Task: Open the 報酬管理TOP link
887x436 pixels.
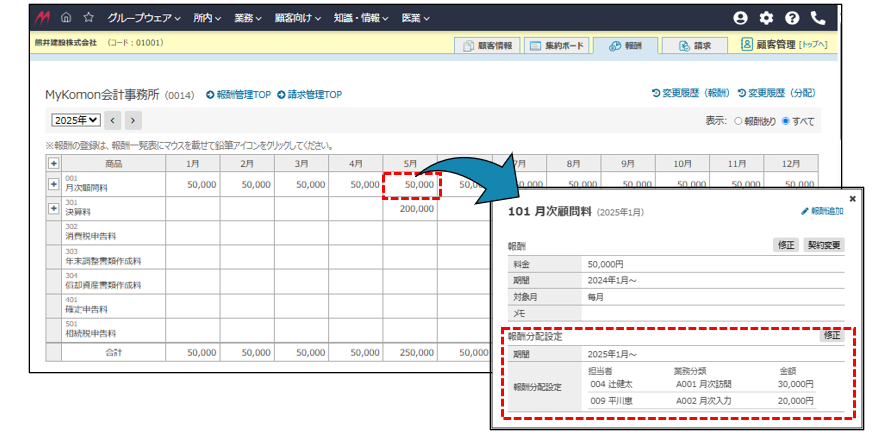Action: [x=238, y=95]
